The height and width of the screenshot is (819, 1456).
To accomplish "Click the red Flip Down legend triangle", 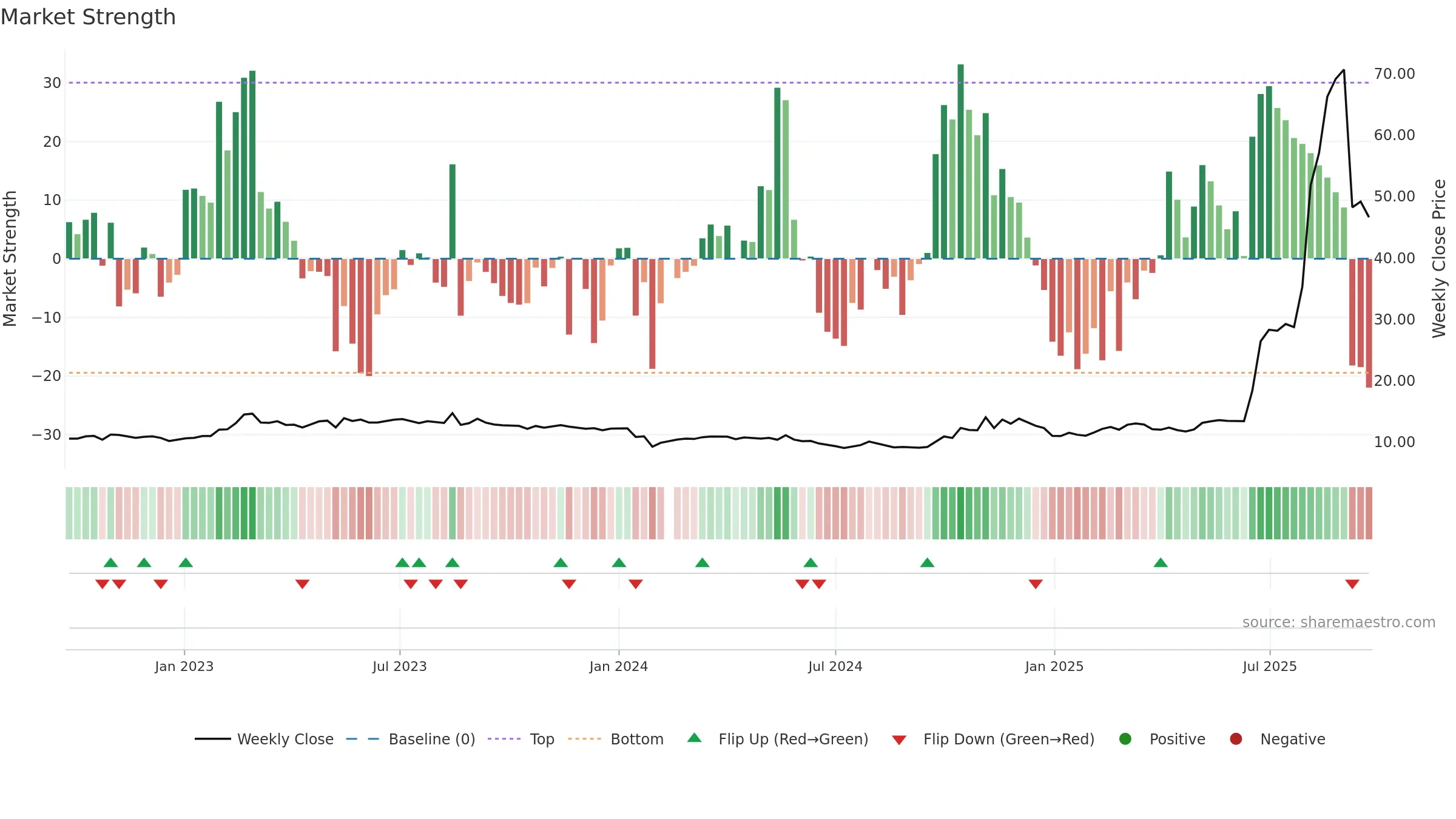I will (x=899, y=740).
